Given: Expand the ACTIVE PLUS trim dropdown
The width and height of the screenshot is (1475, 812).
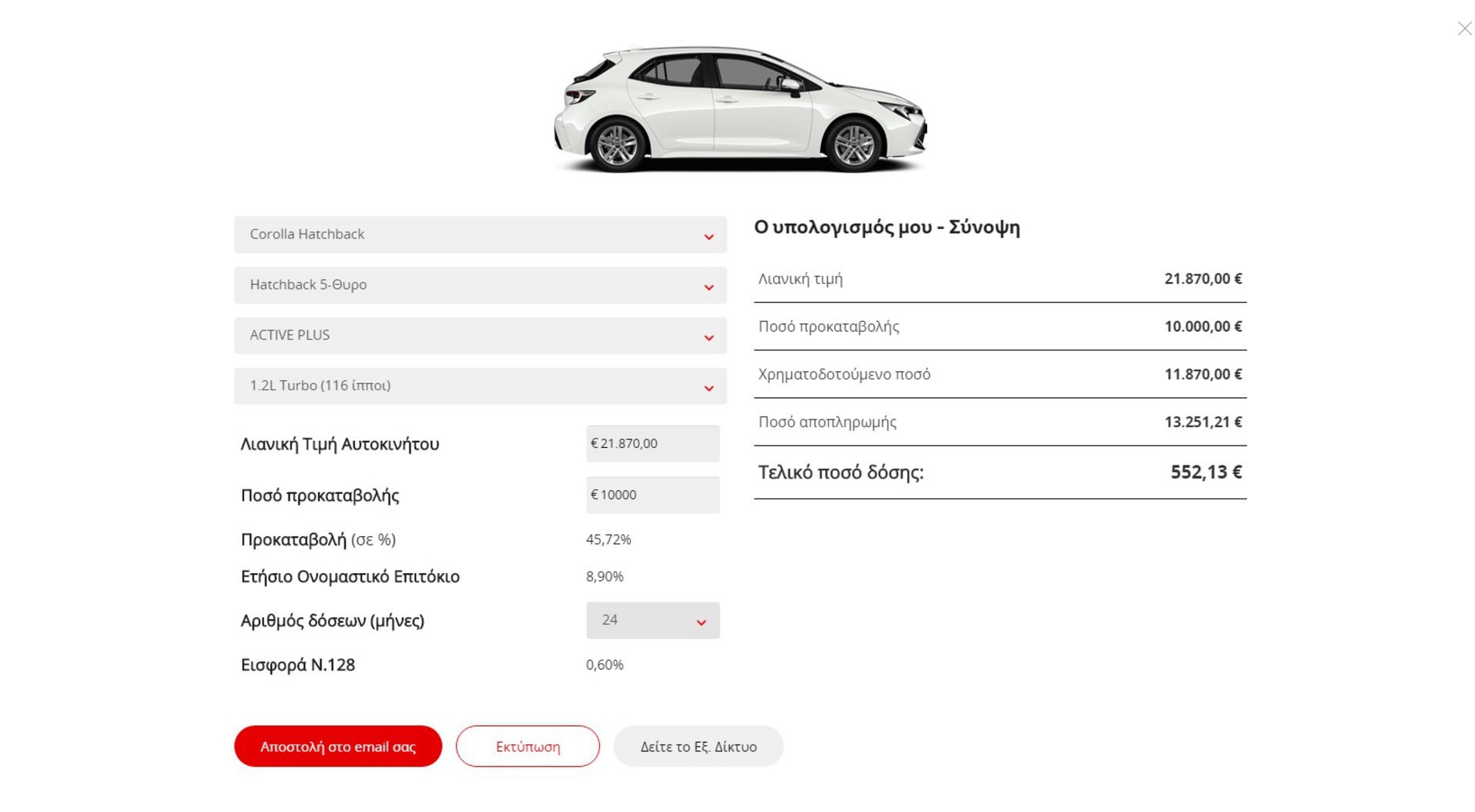Looking at the screenshot, I should [x=480, y=336].
